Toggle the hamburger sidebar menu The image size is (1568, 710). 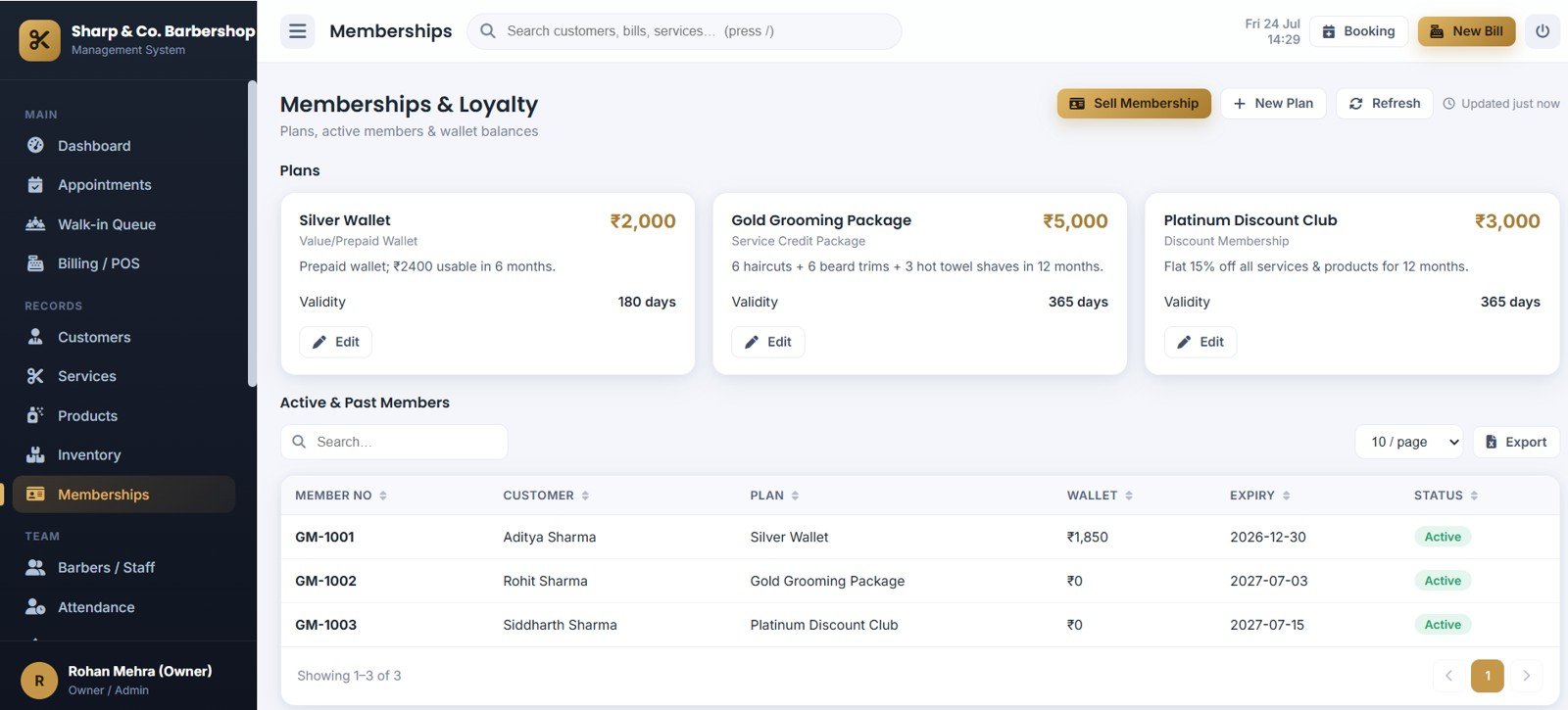[298, 31]
